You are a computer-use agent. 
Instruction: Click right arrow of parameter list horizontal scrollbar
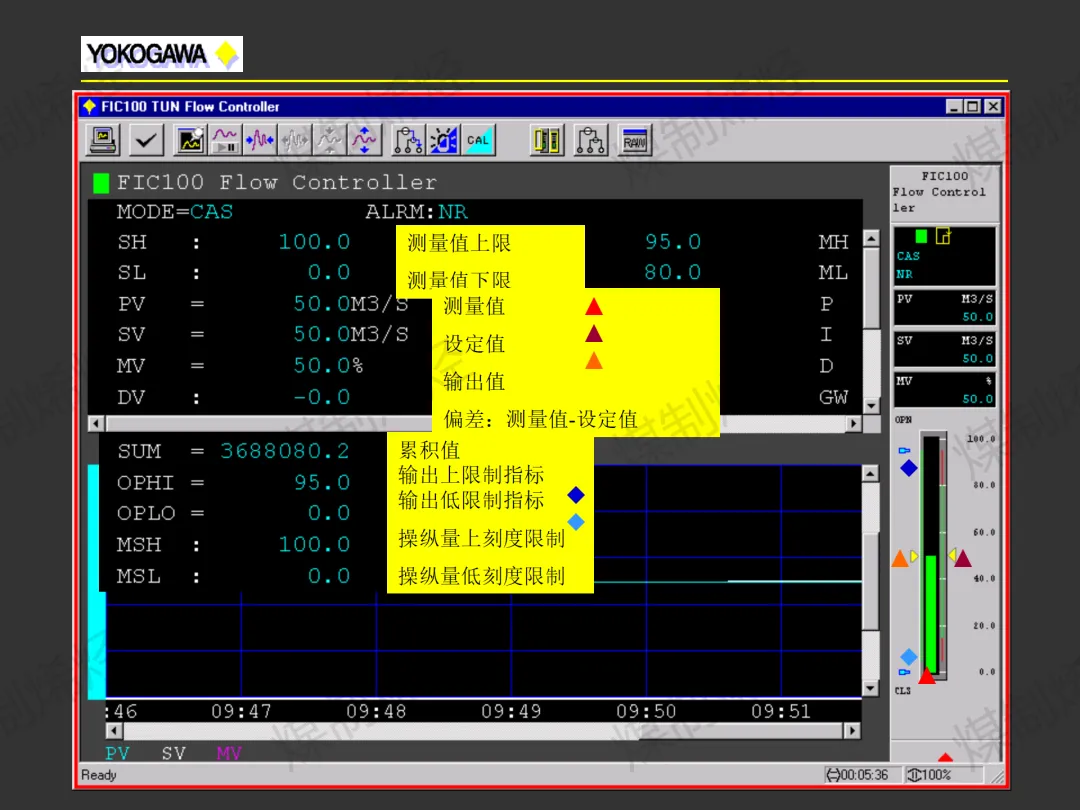pyautogui.click(x=854, y=424)
